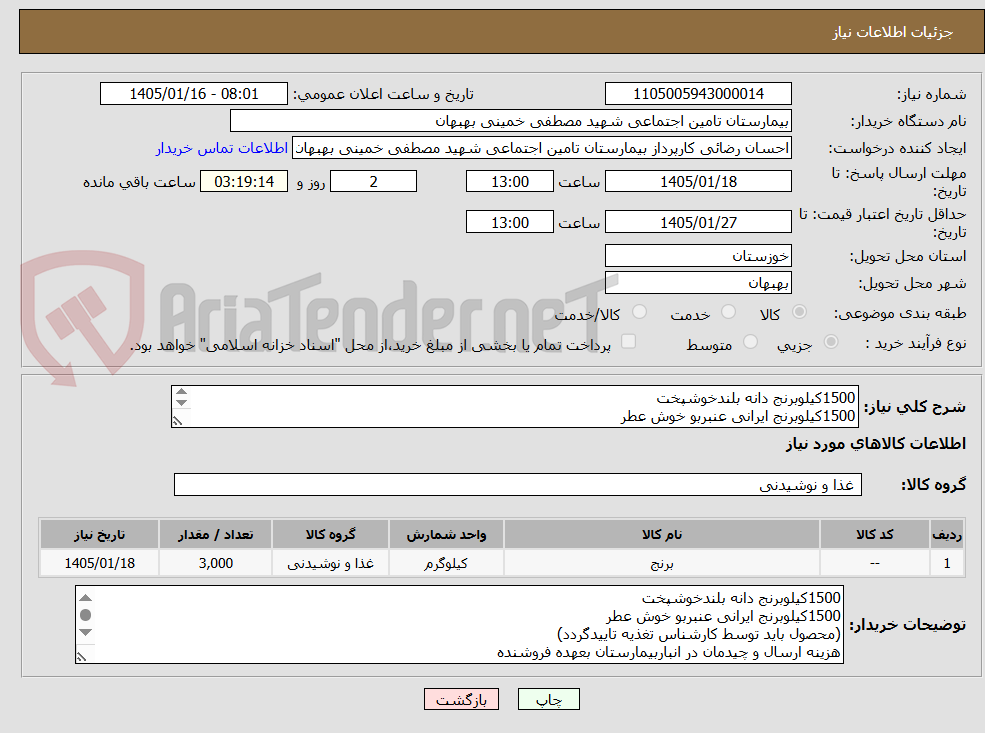Click the remaining days field showing 2
The image size is (985, 733).
coord(373,182)
